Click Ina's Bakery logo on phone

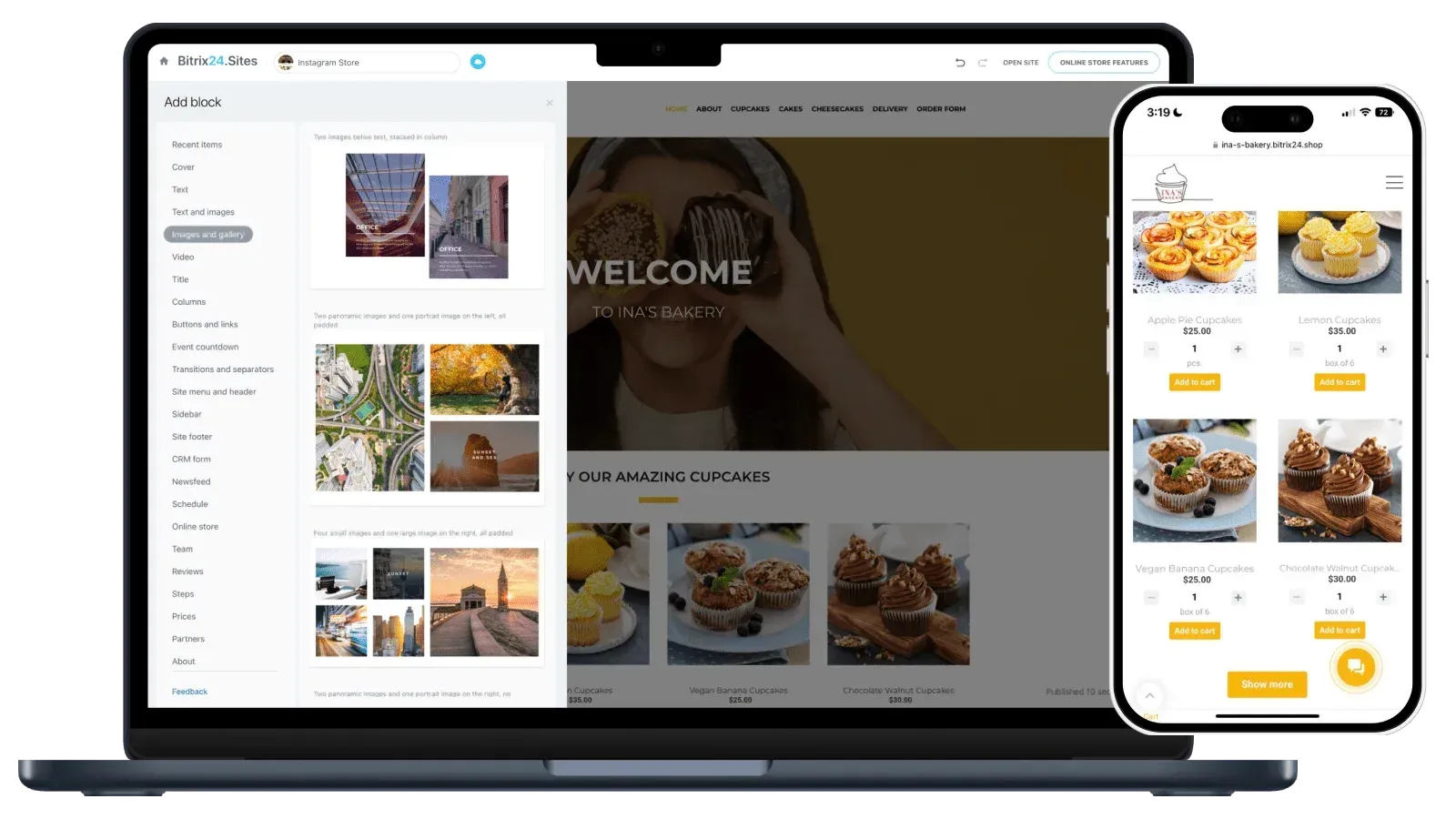coord(1171,182)
